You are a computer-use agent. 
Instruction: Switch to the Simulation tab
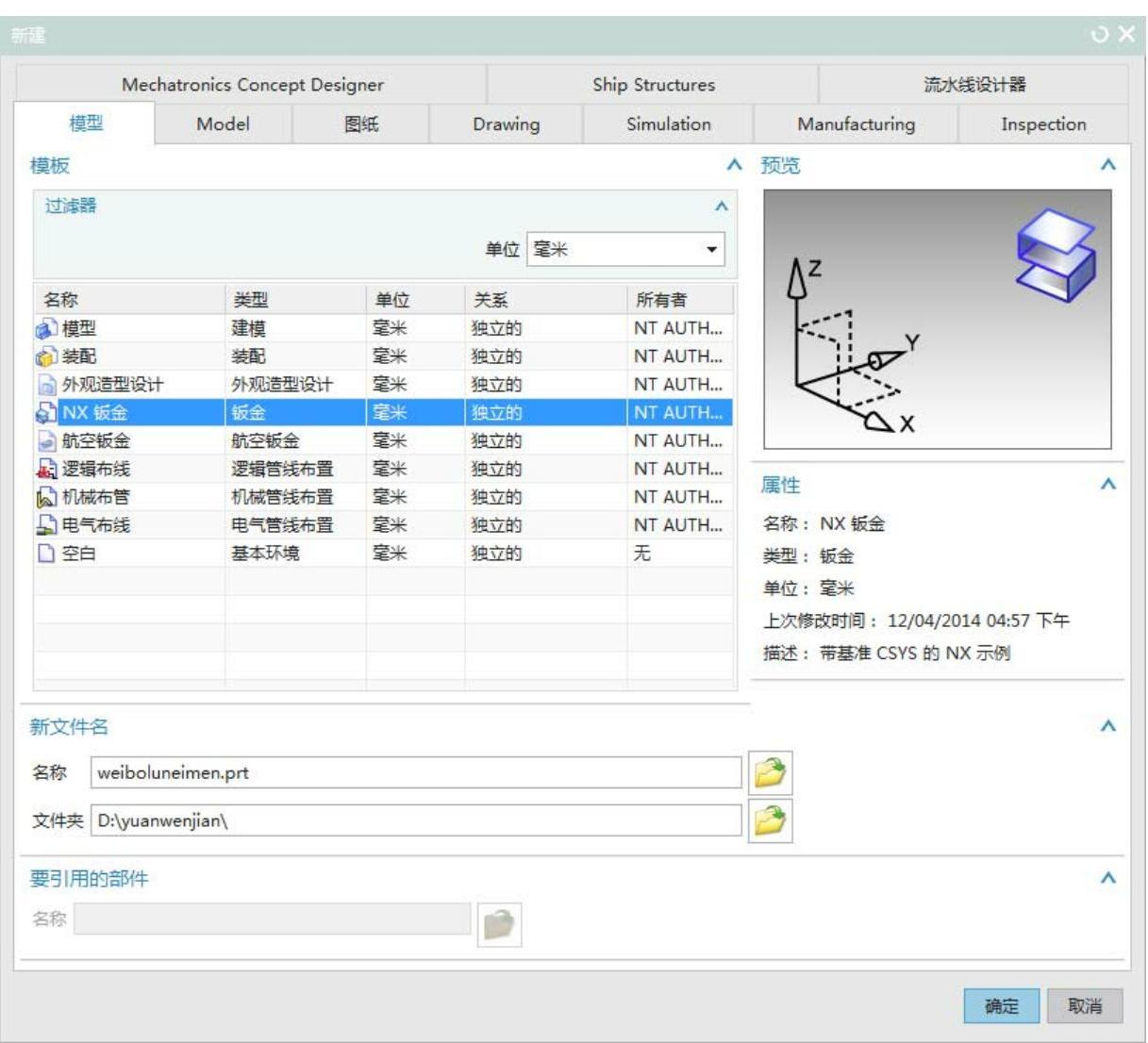(668, 124)
